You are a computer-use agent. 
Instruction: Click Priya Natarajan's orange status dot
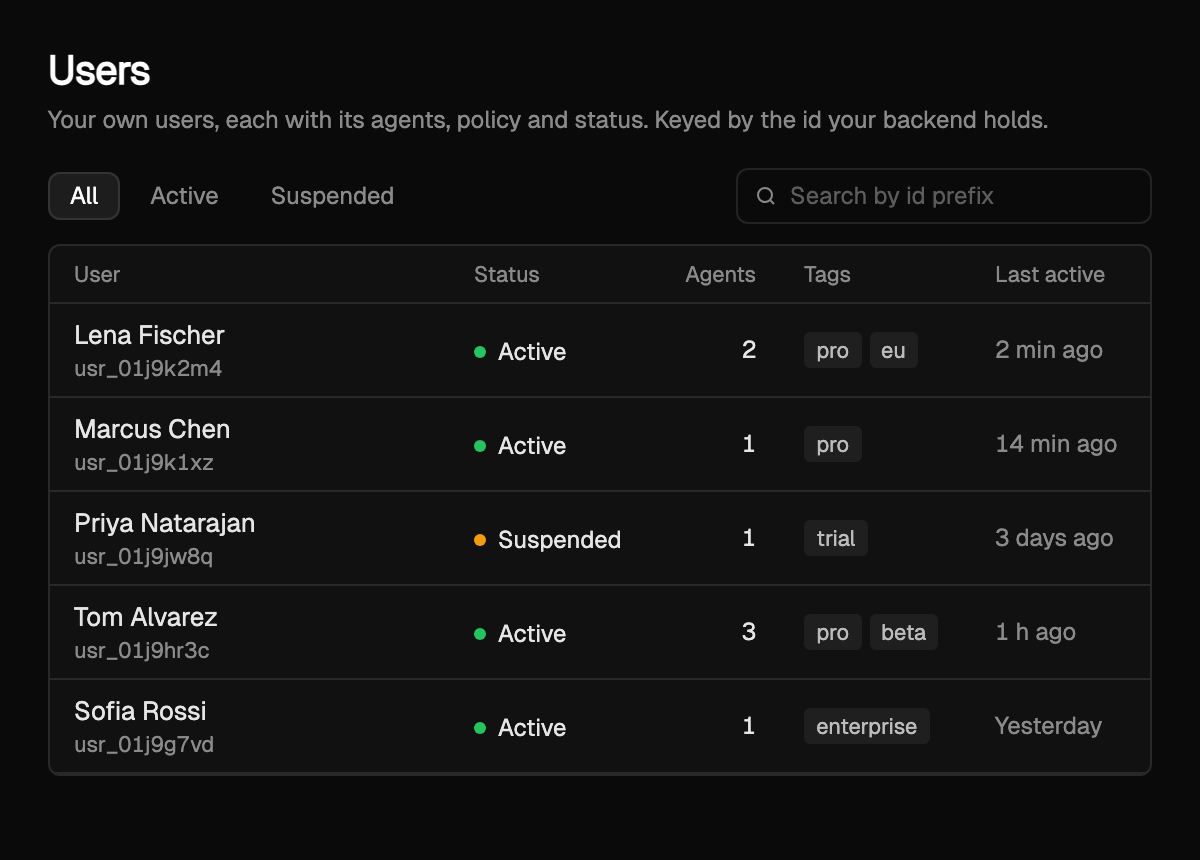click(x=480, y=540)
